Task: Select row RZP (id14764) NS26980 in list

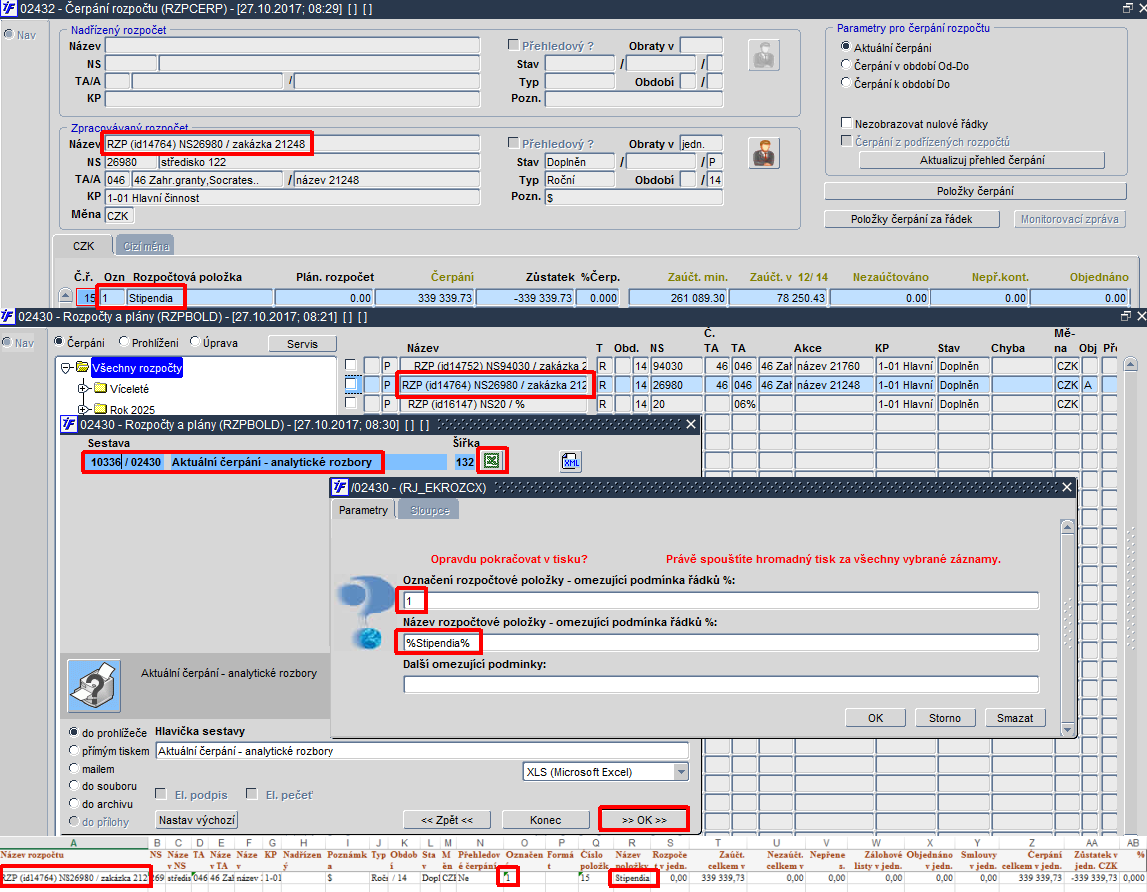Action: 494,385
